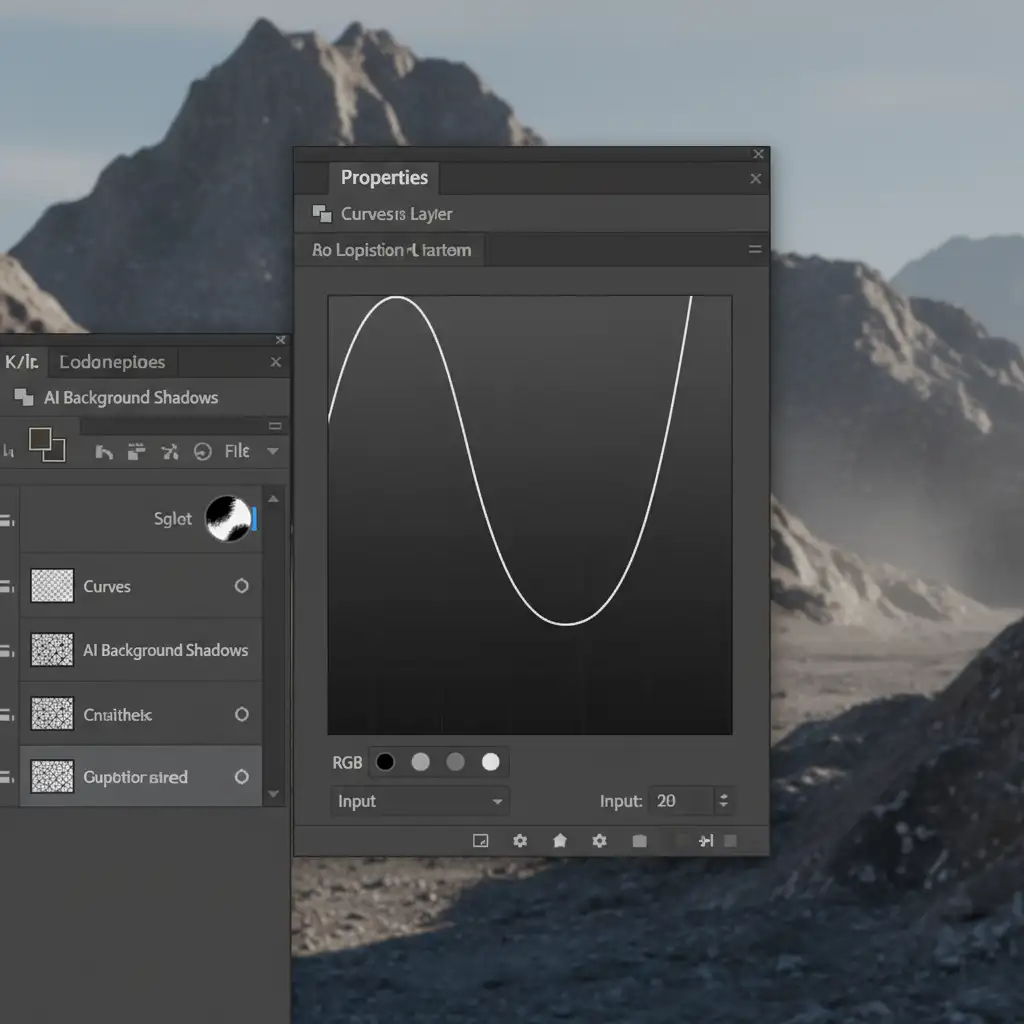This screenshot has width=1024, height=1024.
Task: Click the crossed-arrows icon in layers toolbar
Action: pos(170,452)
